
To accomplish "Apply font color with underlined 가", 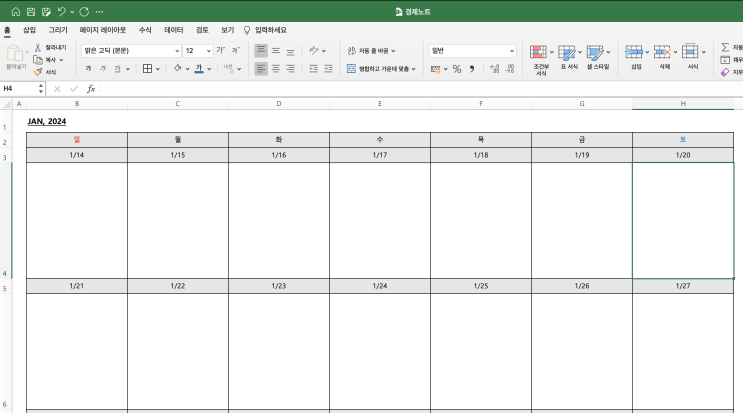I will tap(199, 69).
